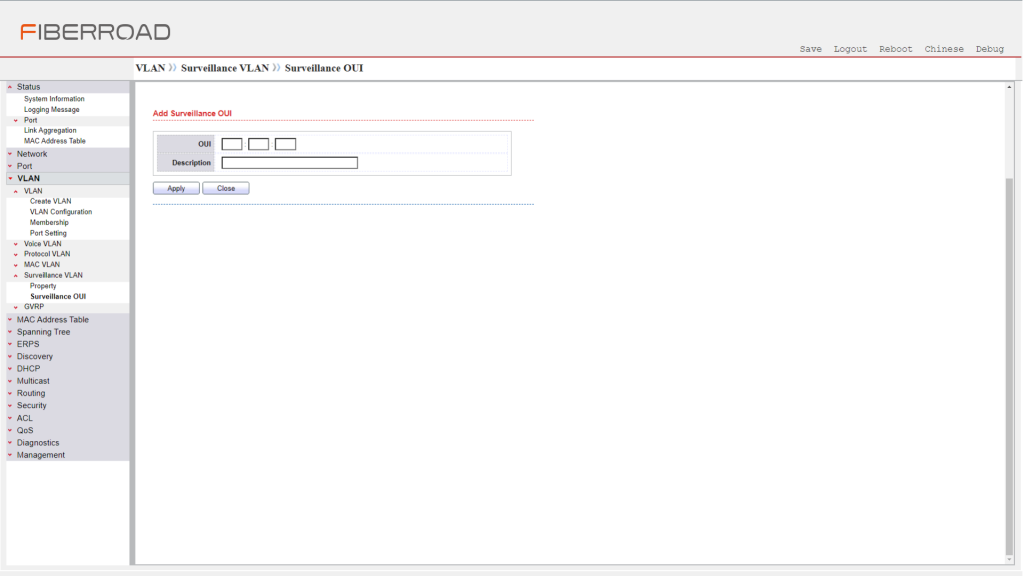Click the second OUI octet field
The width and height of the screenshot is (1024, 576).
click(259, 144)
